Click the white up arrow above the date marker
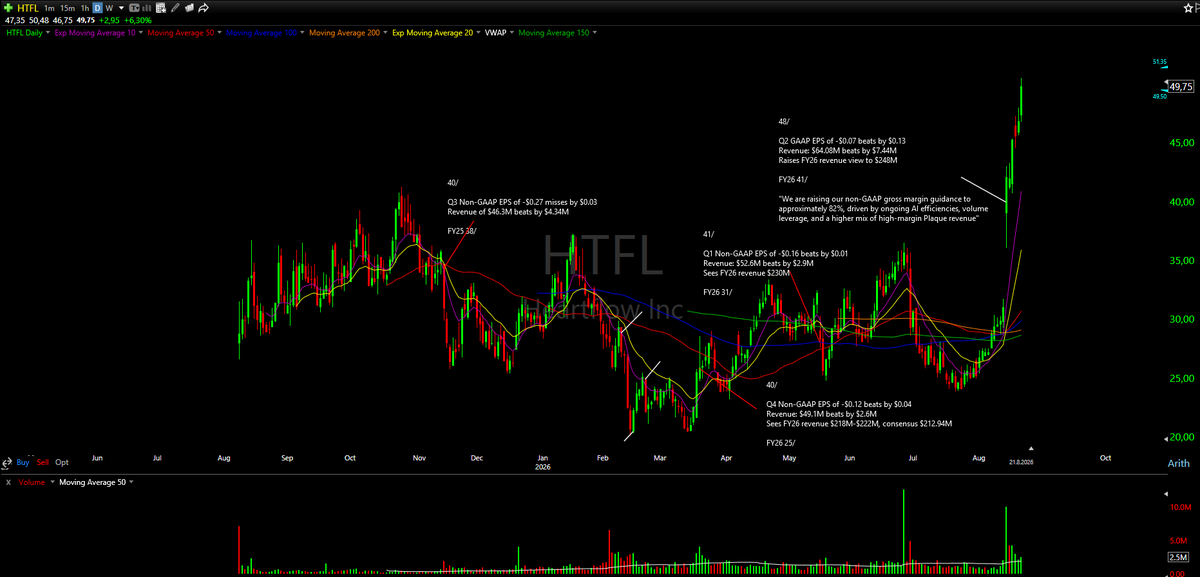 tap(1031, 449)
